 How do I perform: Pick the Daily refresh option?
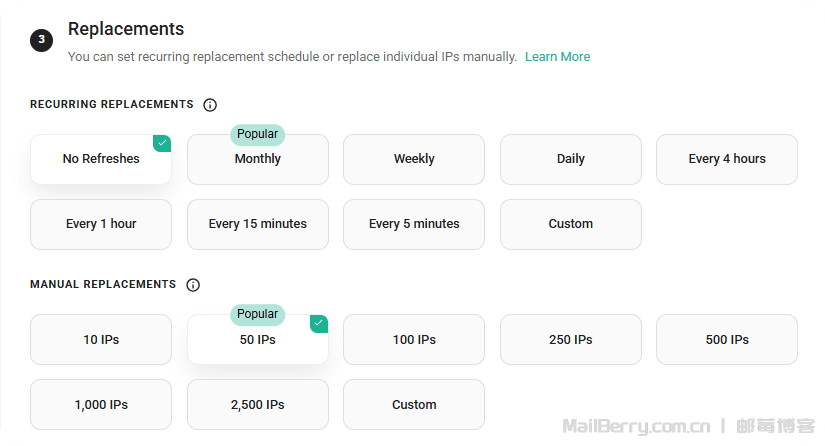(571, 159)
